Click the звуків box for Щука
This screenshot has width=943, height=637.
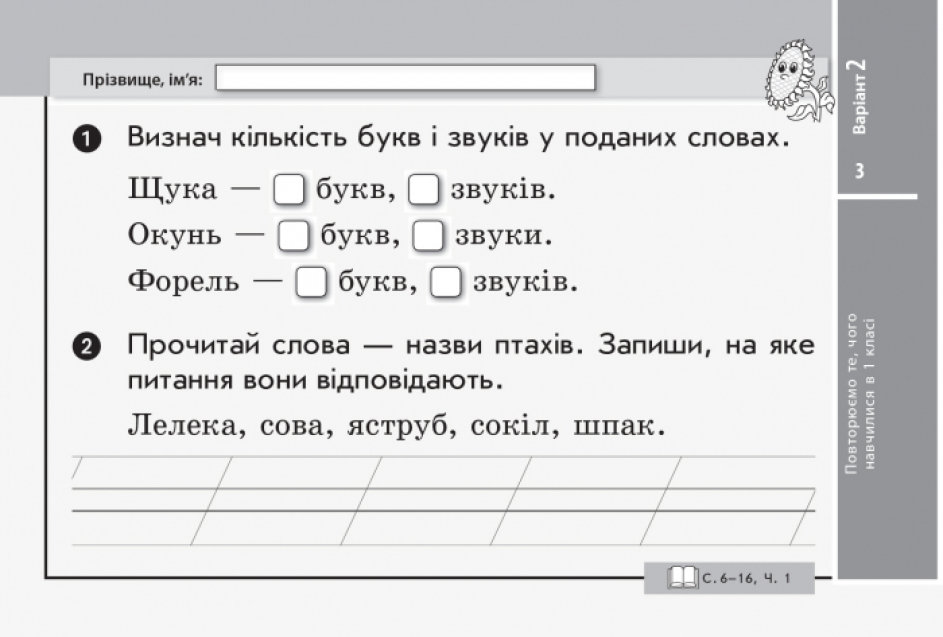click(x=424, y=189)
